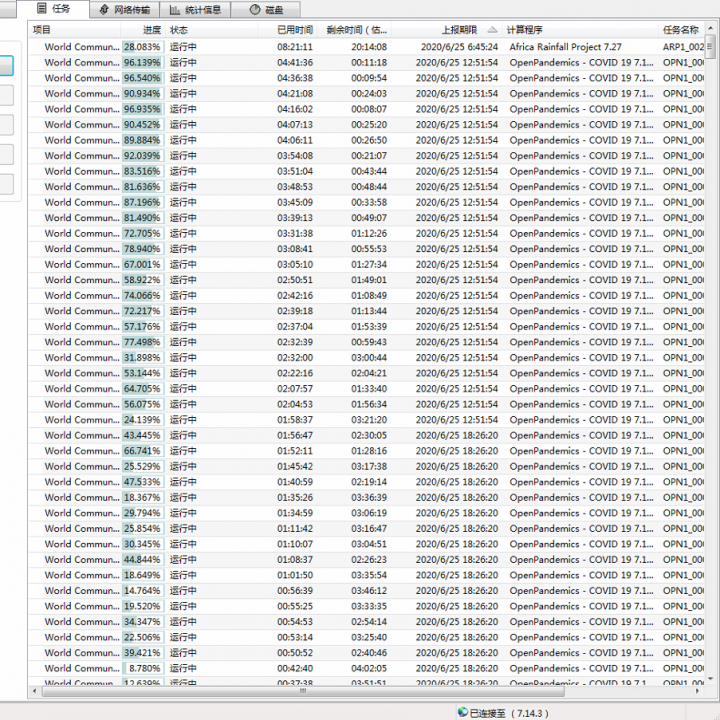Click the 39.421% progress cell
Image resolution: width=720 pixels, height=720 pixels.
143,653
